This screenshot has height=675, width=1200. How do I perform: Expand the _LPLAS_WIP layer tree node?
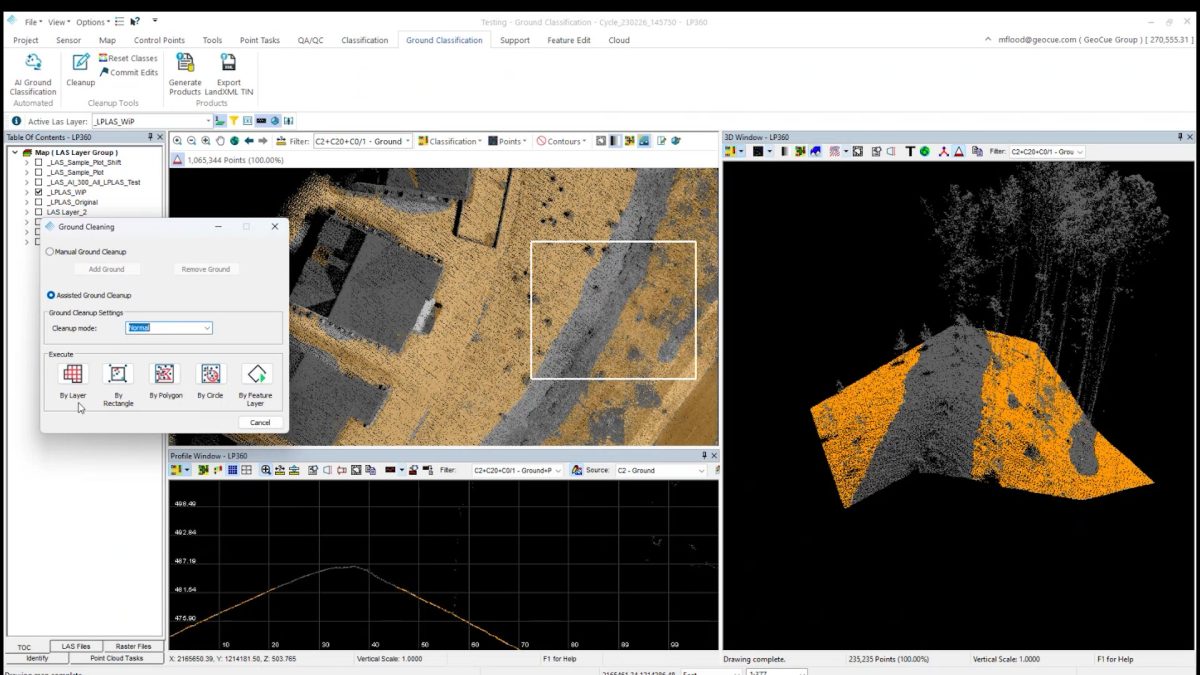(27, 192)
